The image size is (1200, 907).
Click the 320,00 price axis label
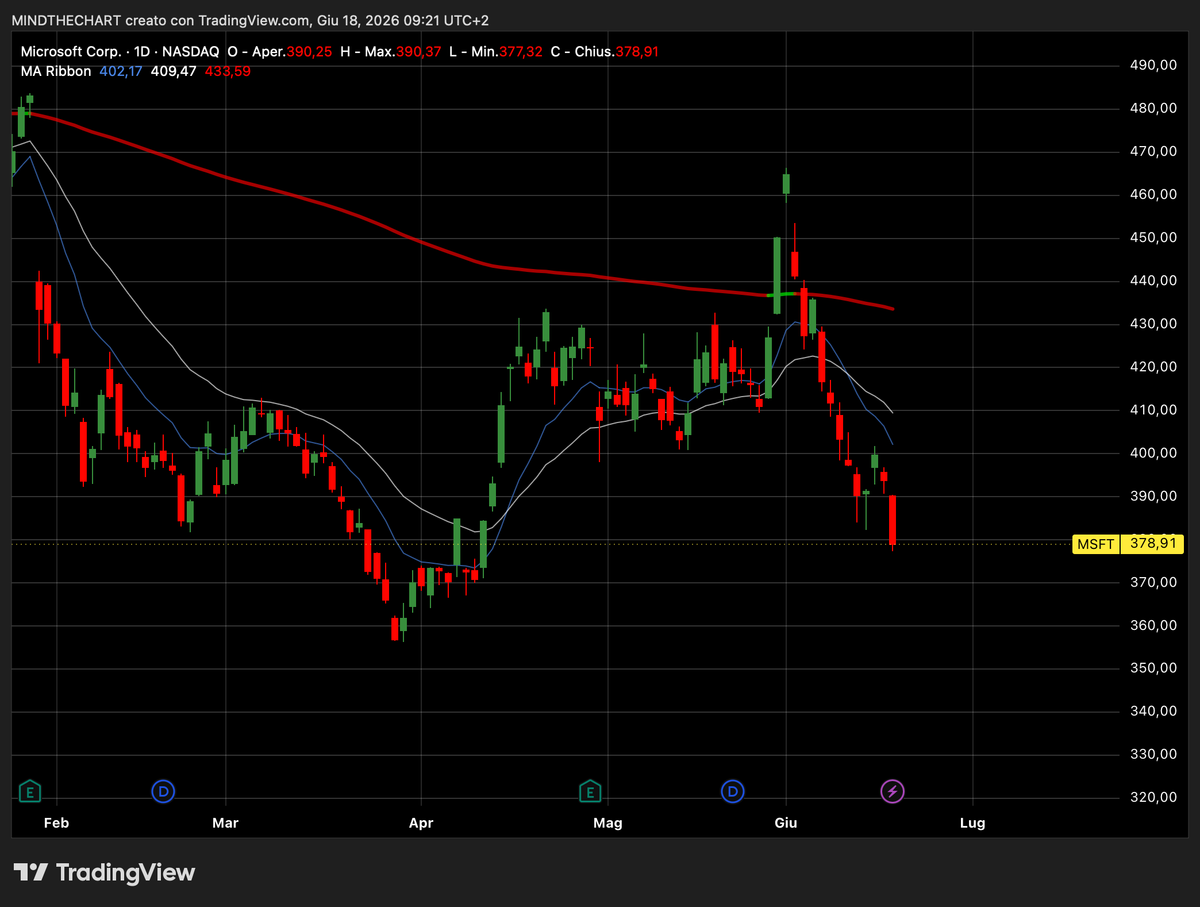[1152, 797]
